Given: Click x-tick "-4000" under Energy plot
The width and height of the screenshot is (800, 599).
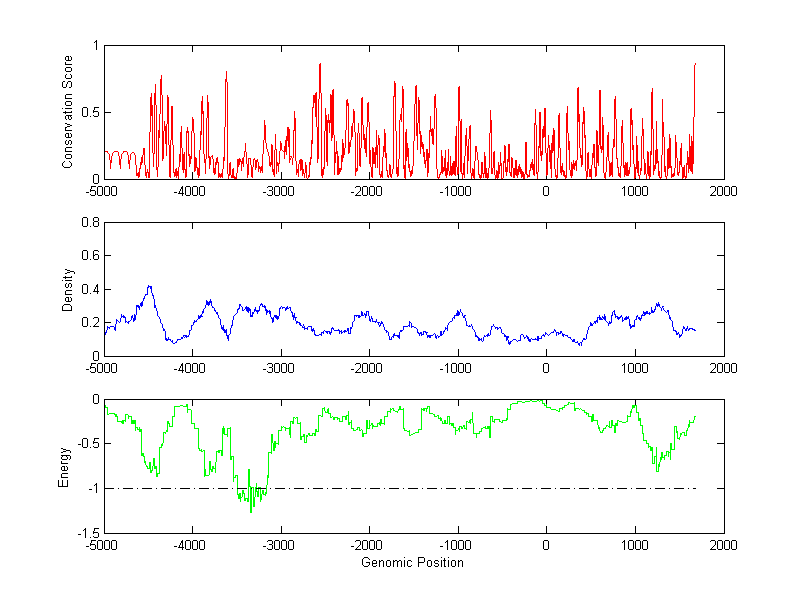Looking at the screenshot, I should click(189, 545).
